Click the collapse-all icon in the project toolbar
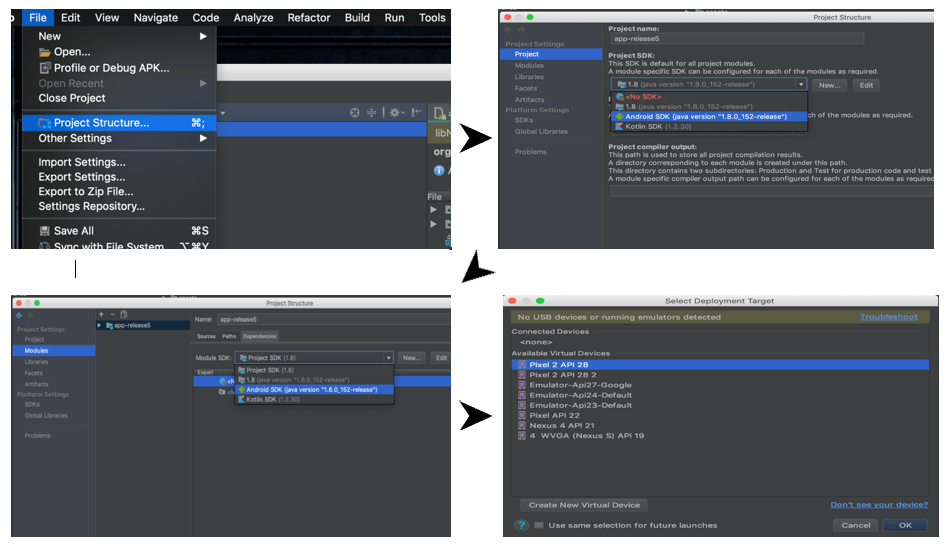This screenshot has height=549, width=951. click(371, 112)
